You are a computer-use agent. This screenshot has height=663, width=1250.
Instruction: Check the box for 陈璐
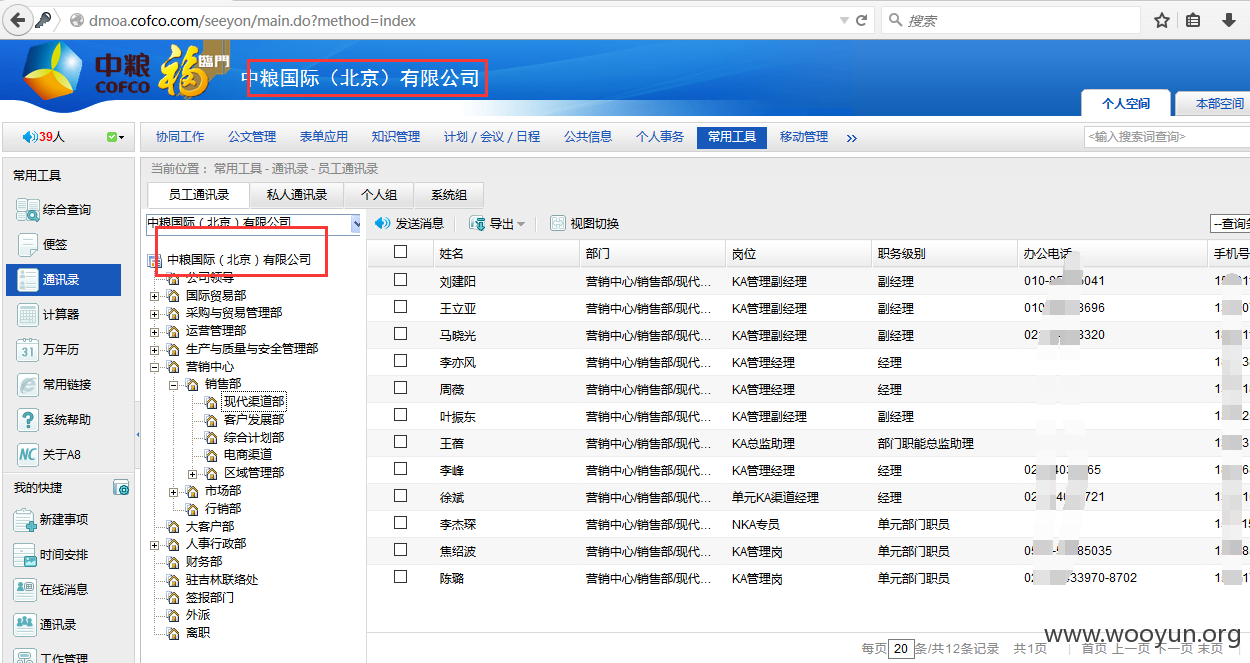pos(400,577)
